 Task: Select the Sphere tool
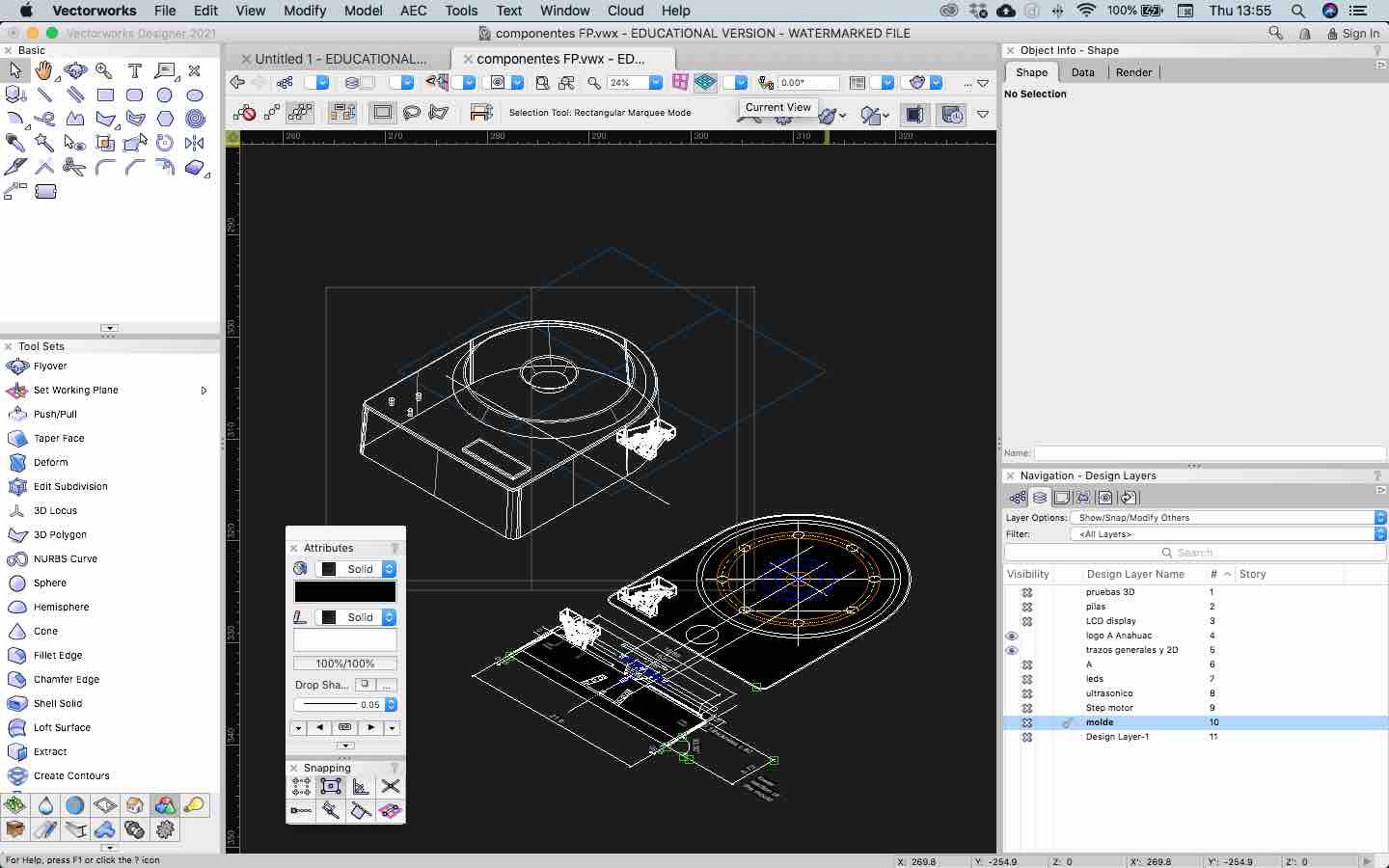tap(50, 583)
